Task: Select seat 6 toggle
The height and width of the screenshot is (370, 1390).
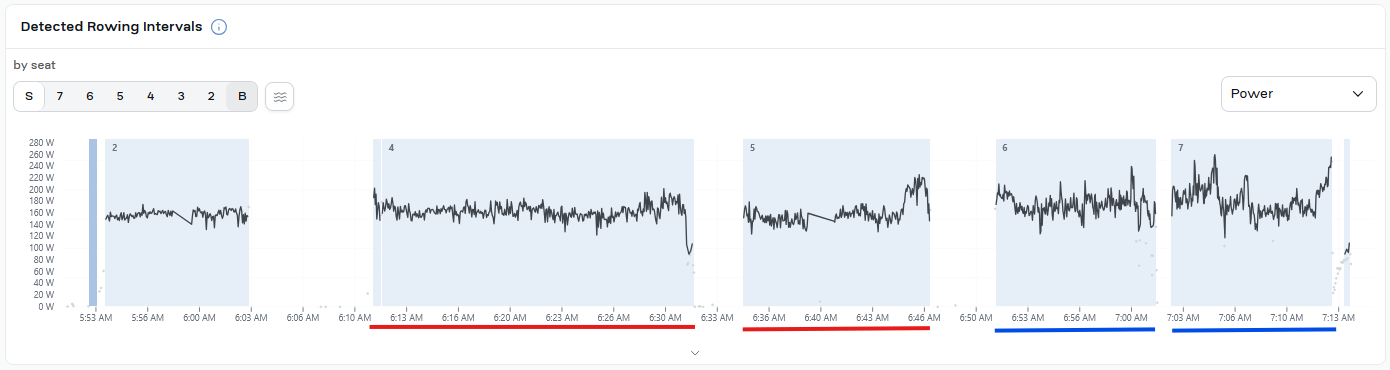Action: point(90,97)
